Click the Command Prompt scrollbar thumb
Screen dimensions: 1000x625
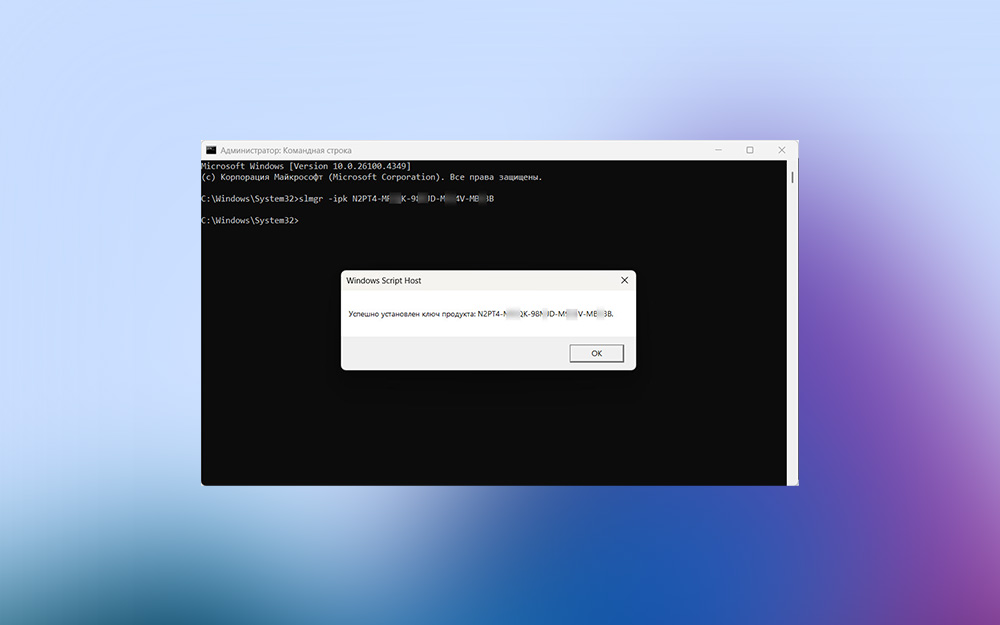point(793,178)
